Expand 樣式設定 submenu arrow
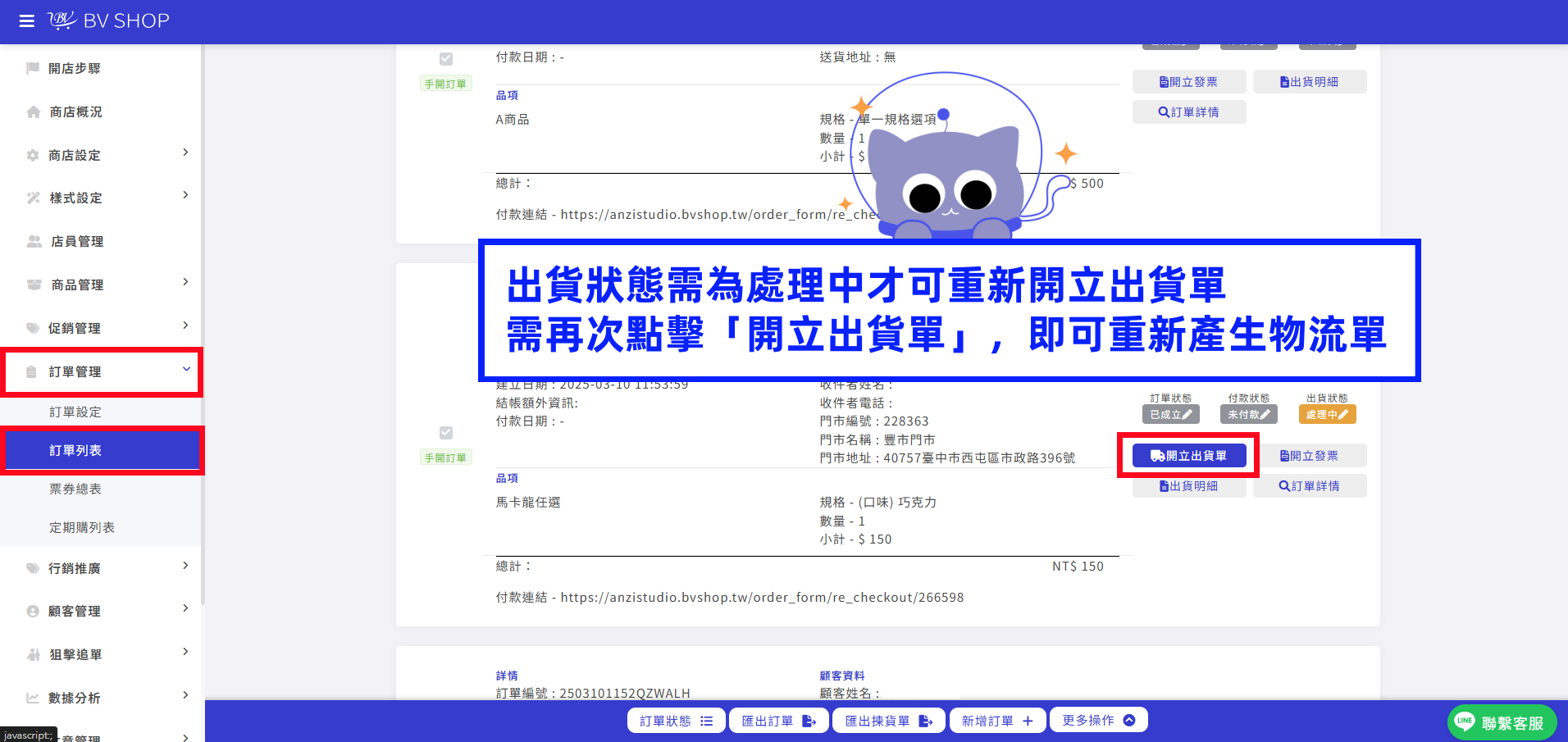 point(186,195)
